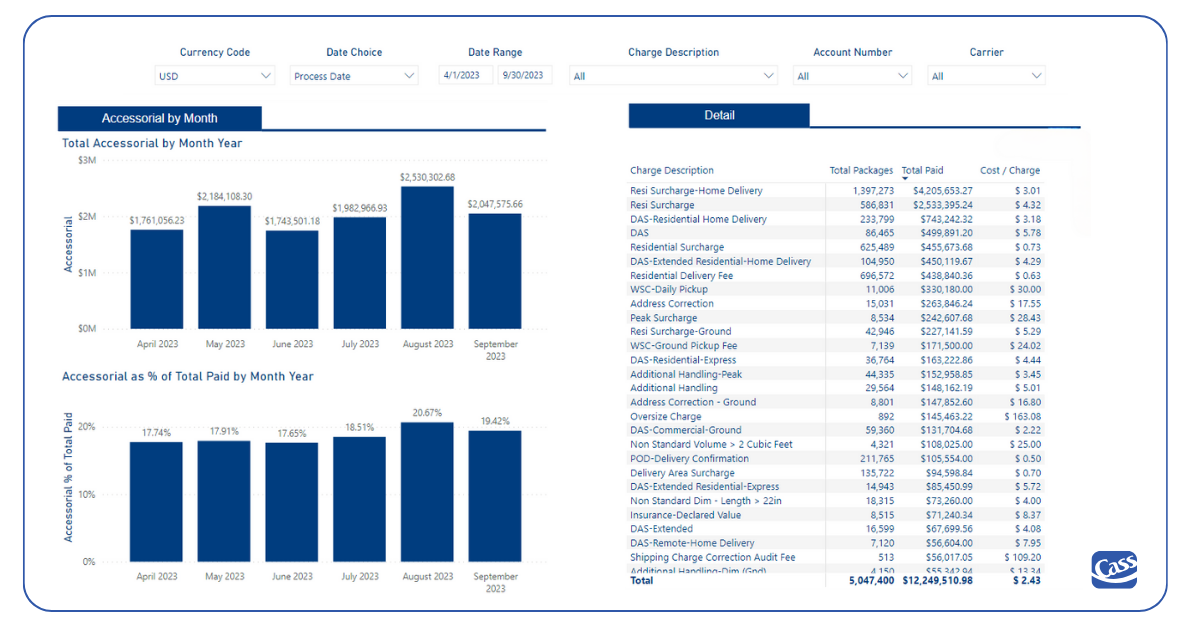Select the Detail tab
This screenshot has width=1200, height=627.
(x=718, y=115)
